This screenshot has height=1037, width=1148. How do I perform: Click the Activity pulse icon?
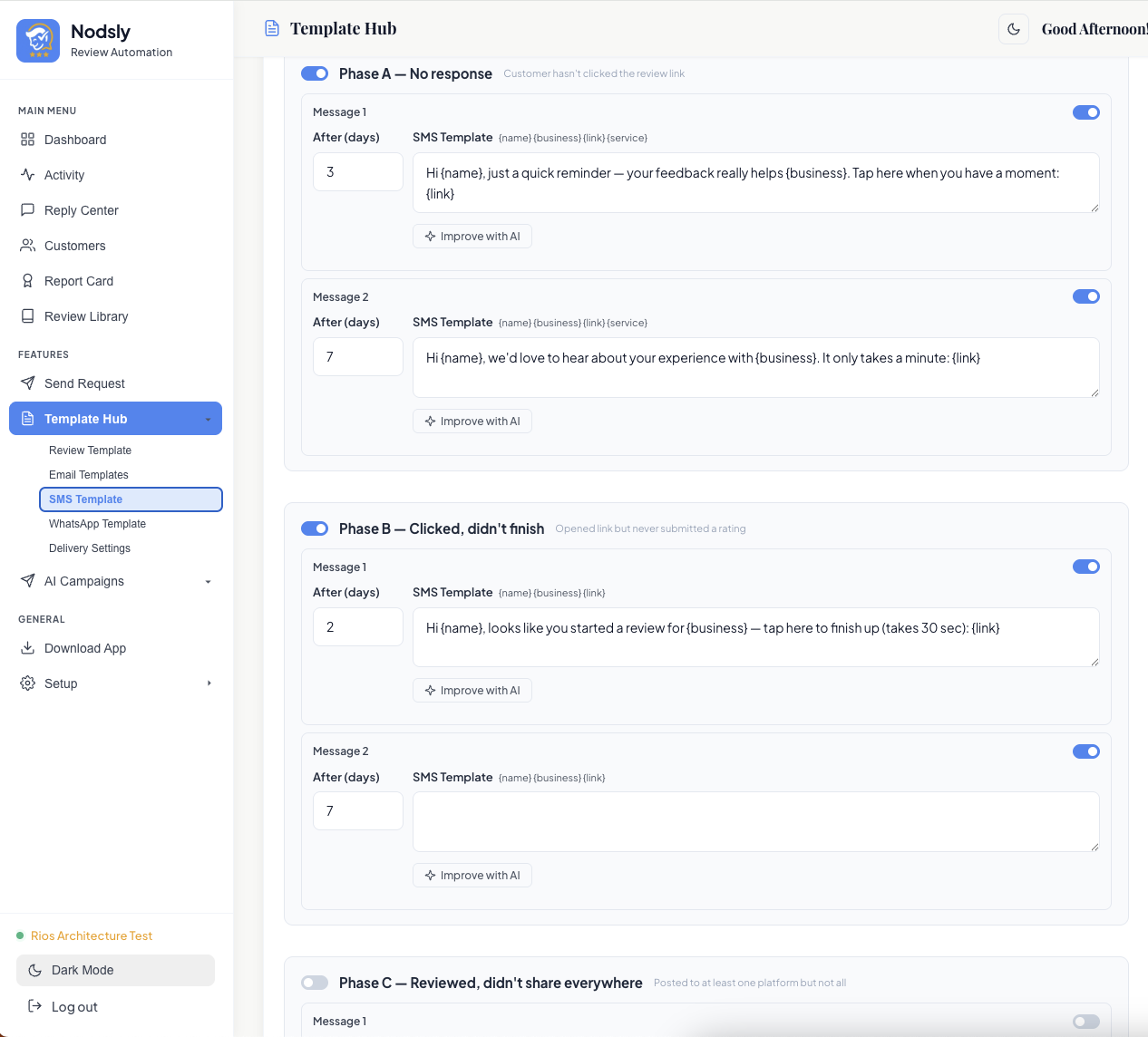28,175
